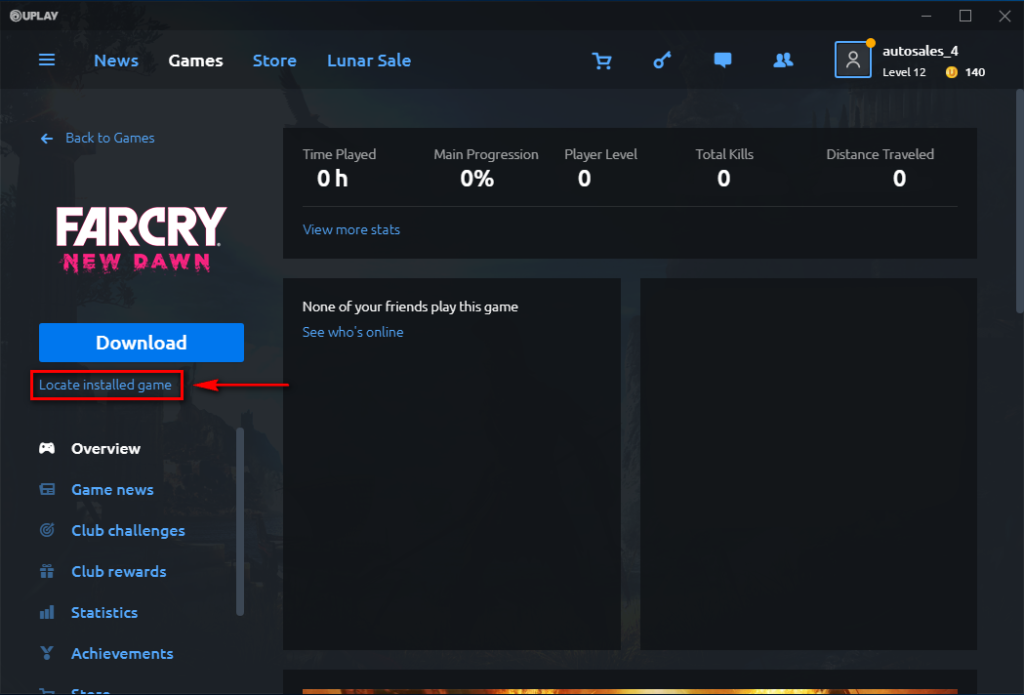Click the Statistics bar chart icon
Viewport: 1024px width, 695px height.
[x=47, y=612]
